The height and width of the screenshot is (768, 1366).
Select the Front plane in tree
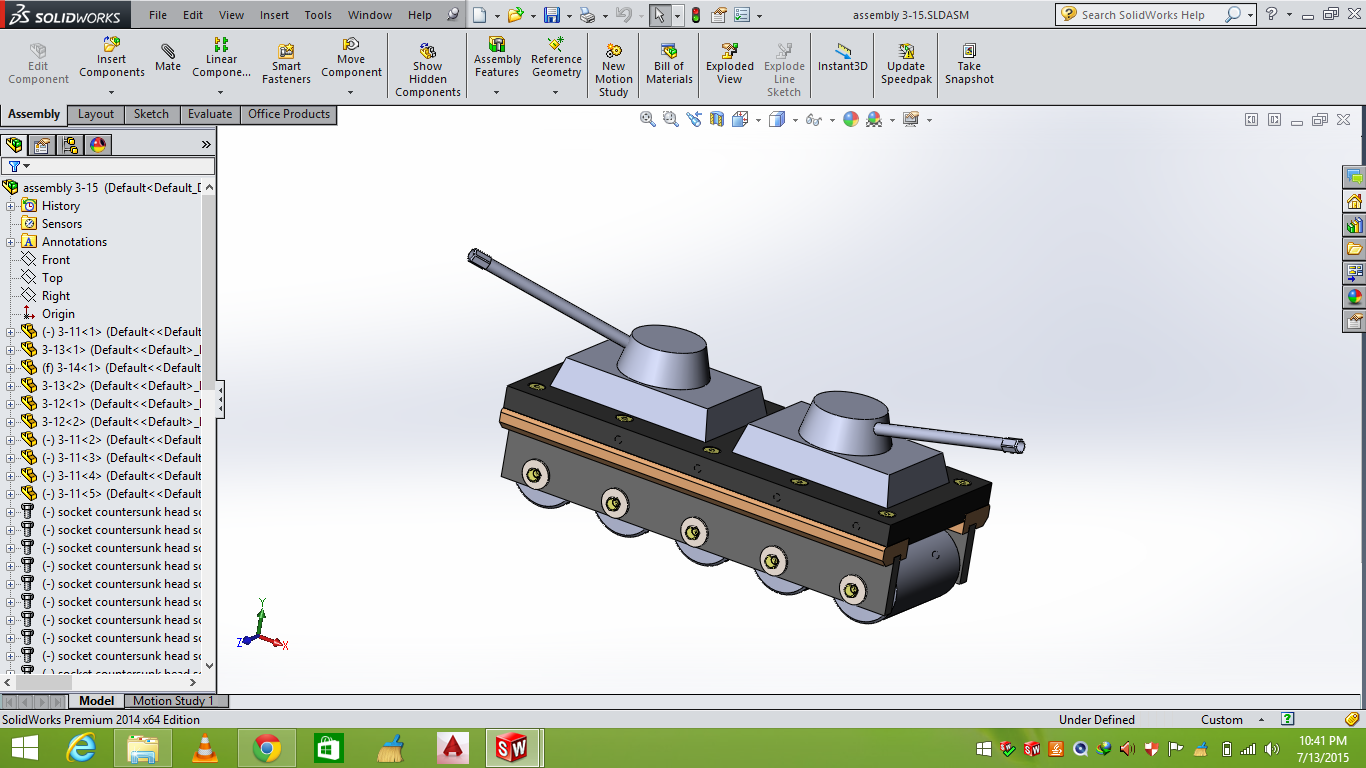55,260
